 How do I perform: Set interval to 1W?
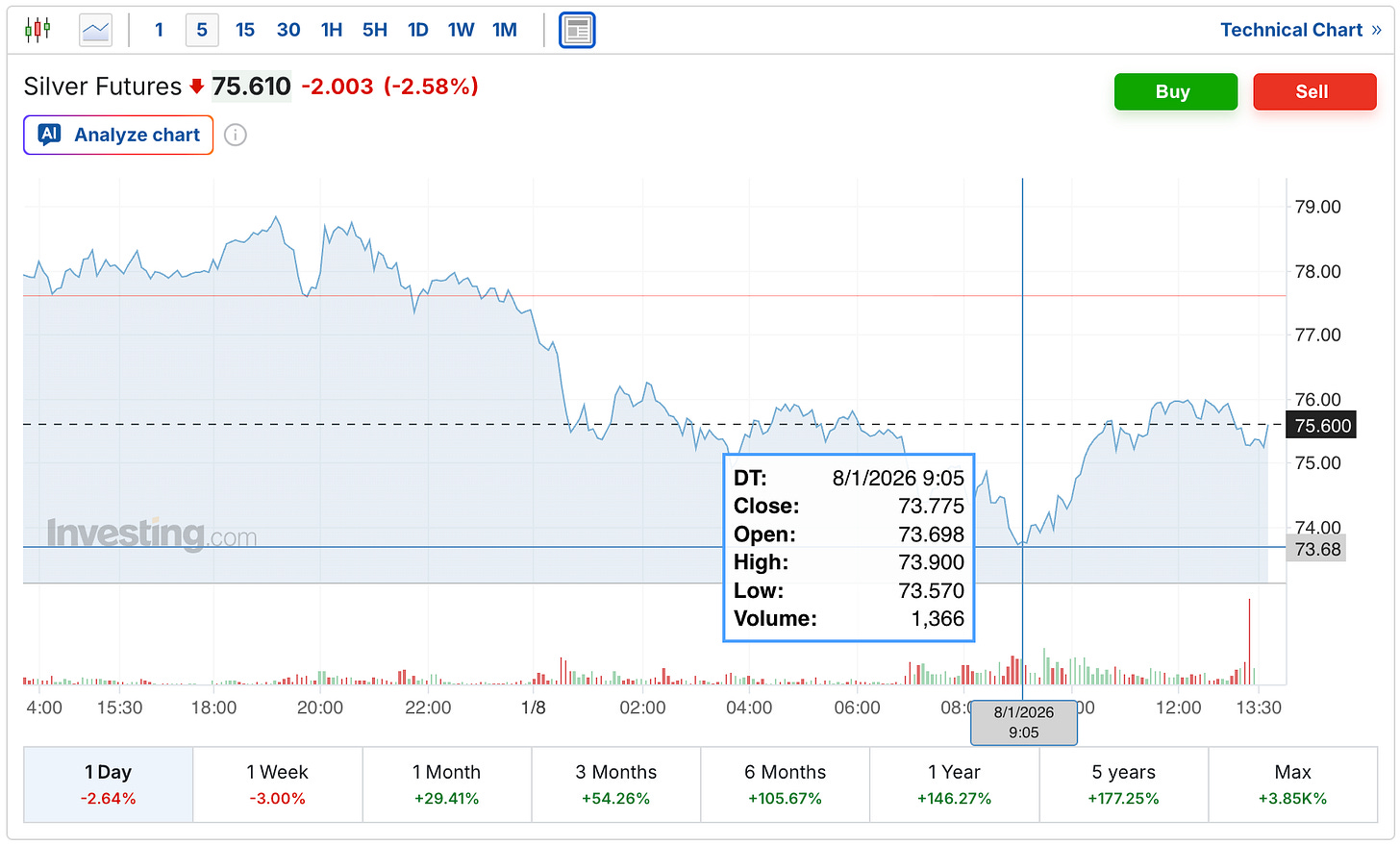click(462, 30)
